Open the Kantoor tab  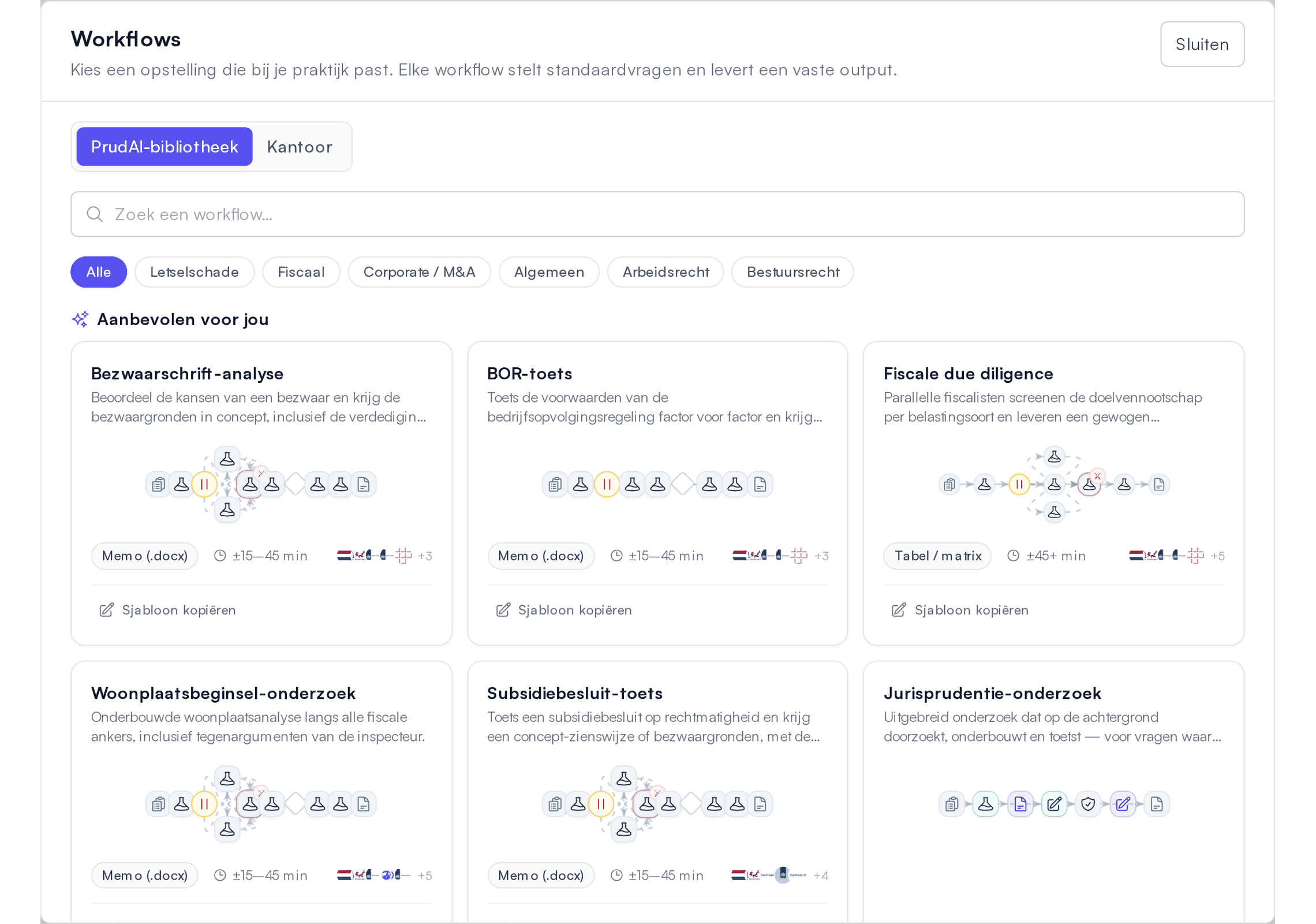coord(300,147)
